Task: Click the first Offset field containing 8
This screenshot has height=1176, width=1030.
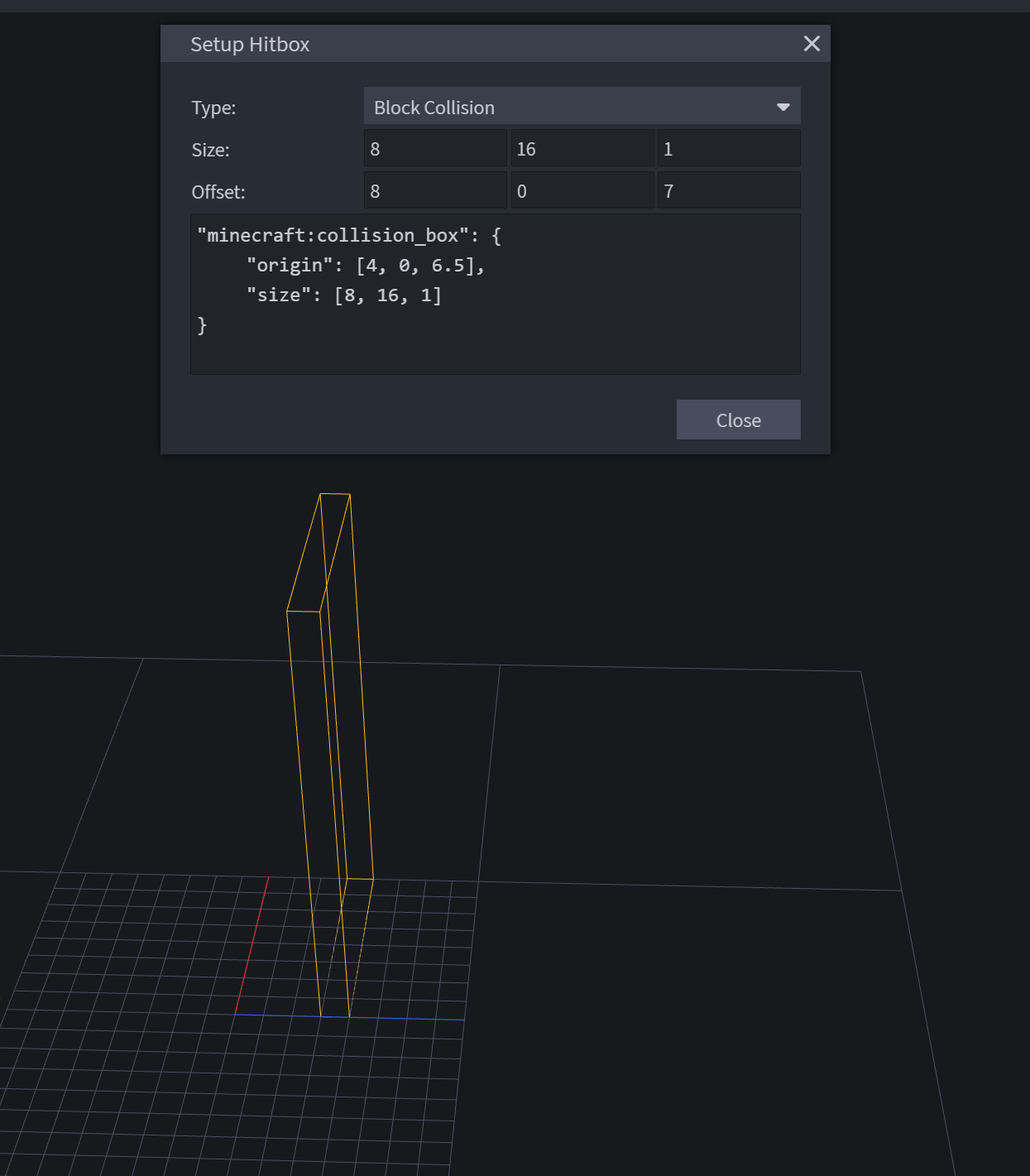Action: coord(435,191)
